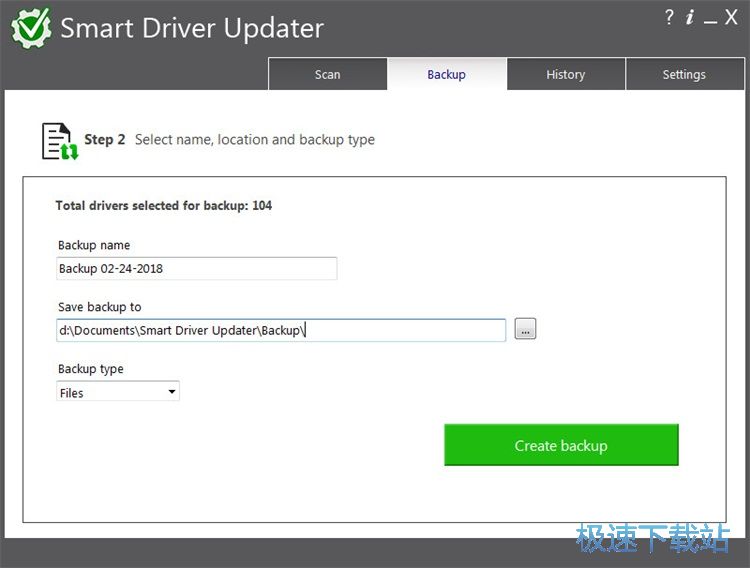Click the Step 2 heading text
Image resolution: width=750 pixels, height=568 pixels.
(105, 140)
